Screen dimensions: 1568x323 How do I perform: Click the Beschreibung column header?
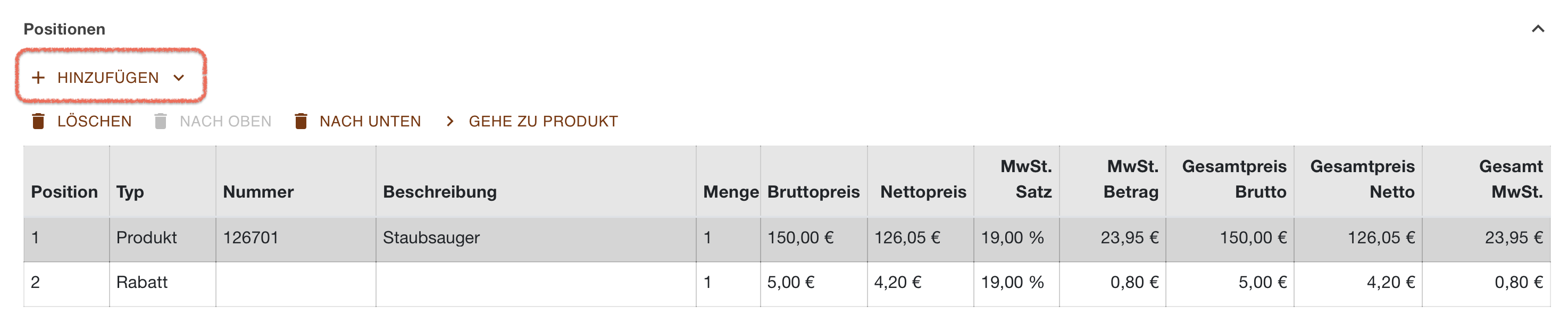[x=439, y=192]
